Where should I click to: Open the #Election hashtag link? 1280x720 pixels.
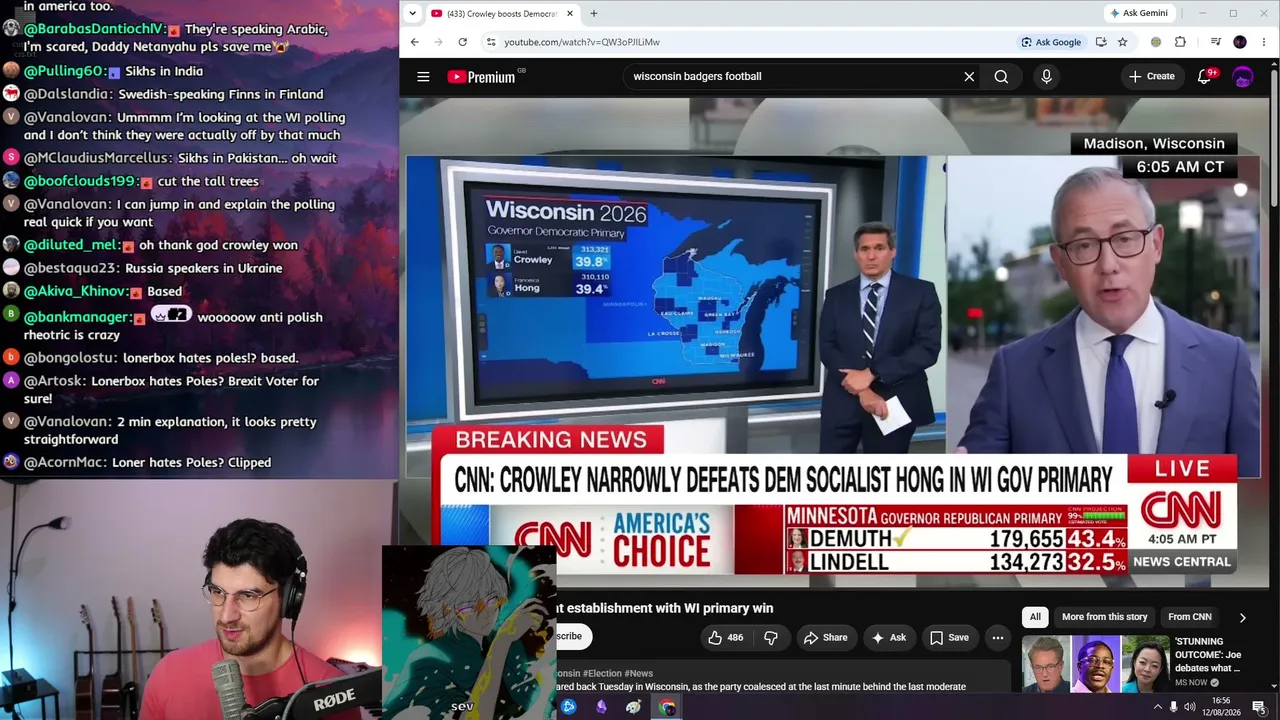(603, 674)
